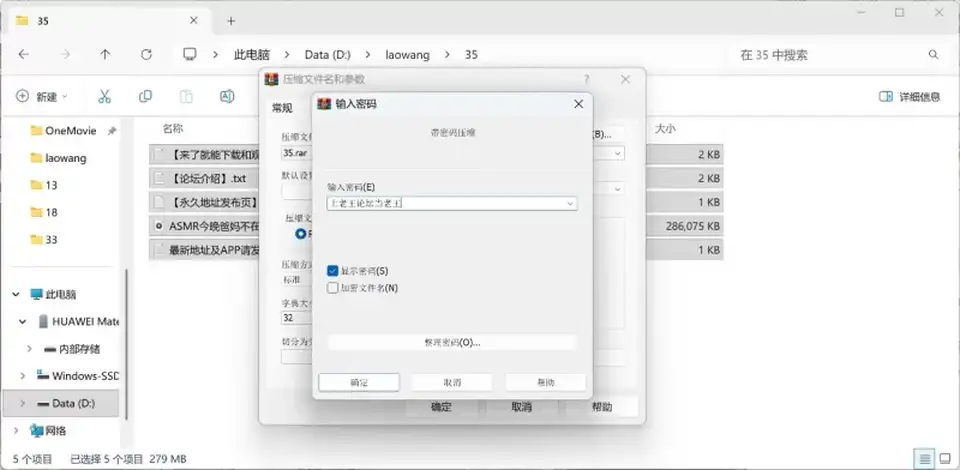Click WinRAR icon in 输入密码 title bar
960x470 pixels.
pos(324,104)
